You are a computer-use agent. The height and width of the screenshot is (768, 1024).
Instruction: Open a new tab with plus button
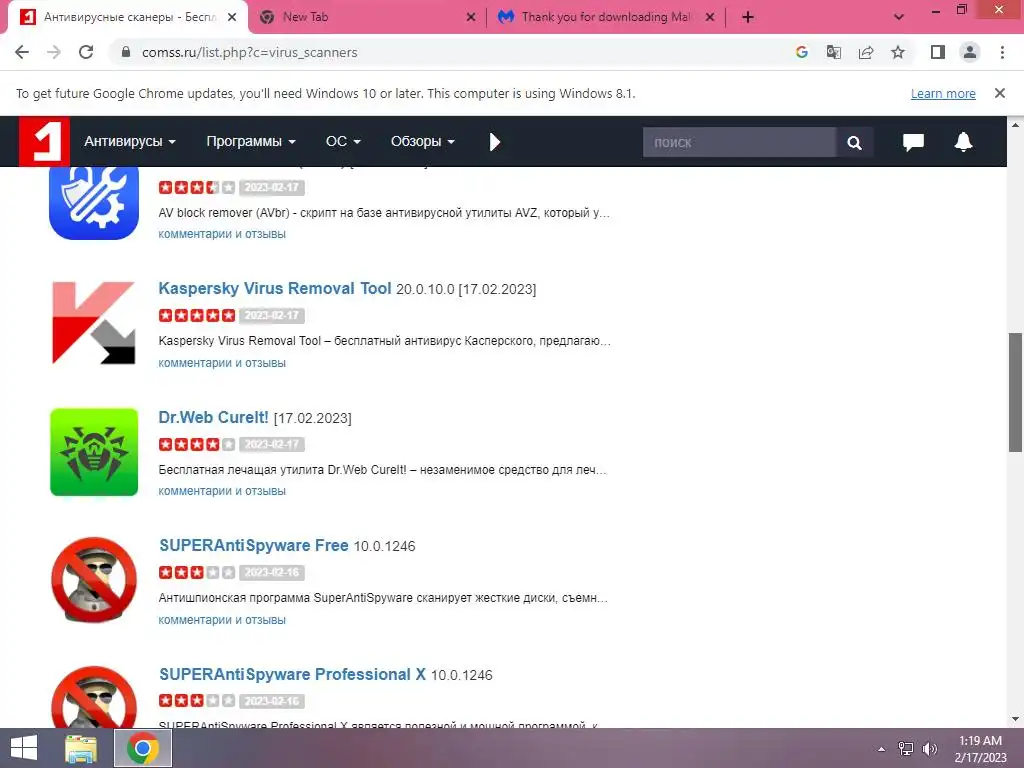coord(748,17)
